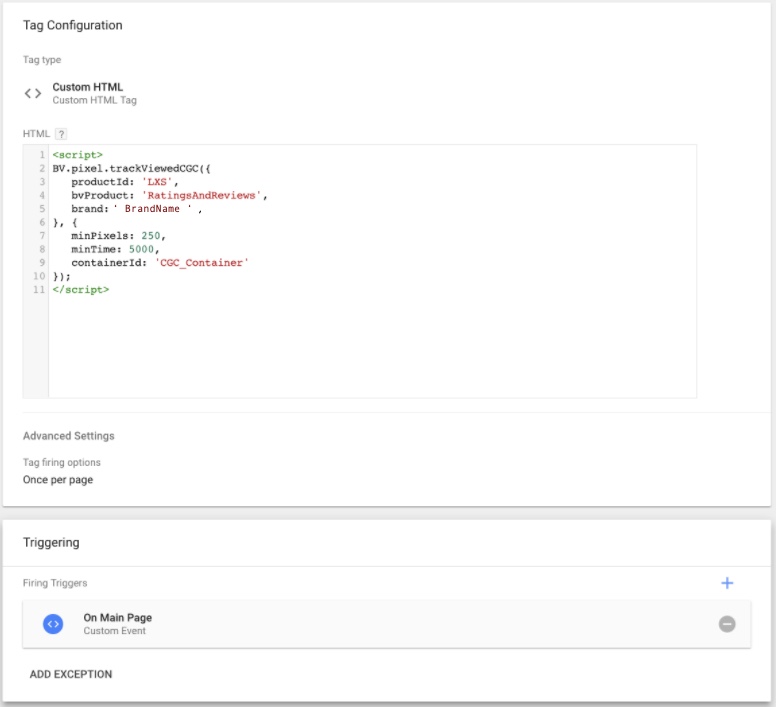Click the blue Custom Event trigger icon
This screenshot has height=707, width=776.
(x=53, y=624)
